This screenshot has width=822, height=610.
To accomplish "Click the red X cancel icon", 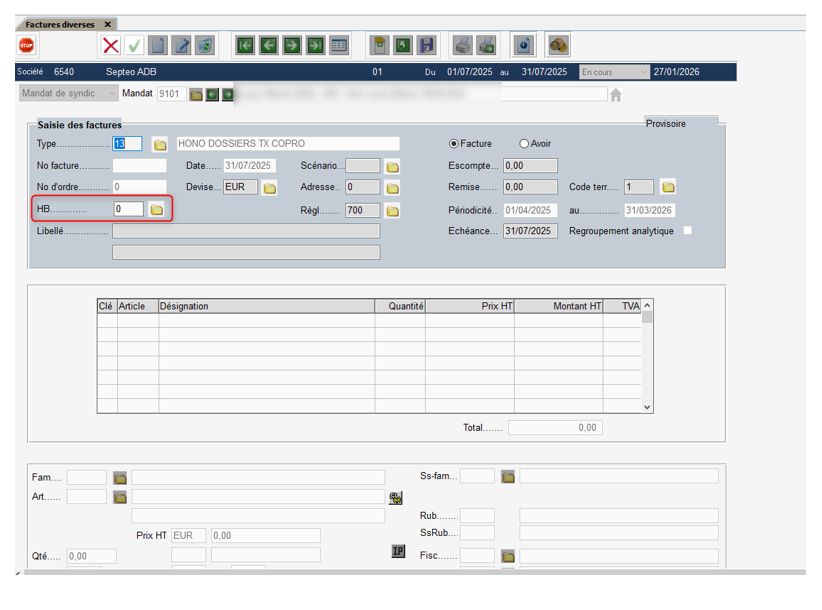I will point(111,45).
